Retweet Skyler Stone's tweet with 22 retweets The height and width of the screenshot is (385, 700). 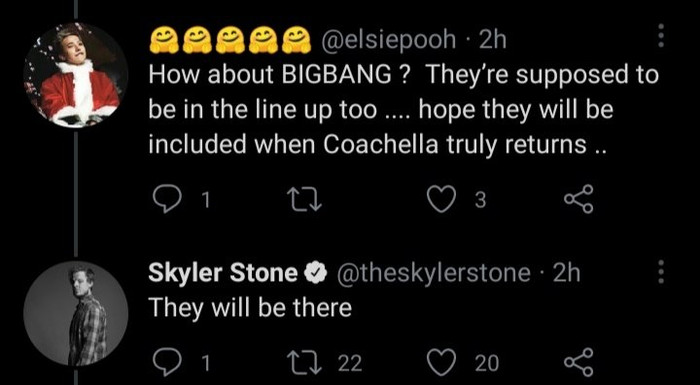point(305,363)
